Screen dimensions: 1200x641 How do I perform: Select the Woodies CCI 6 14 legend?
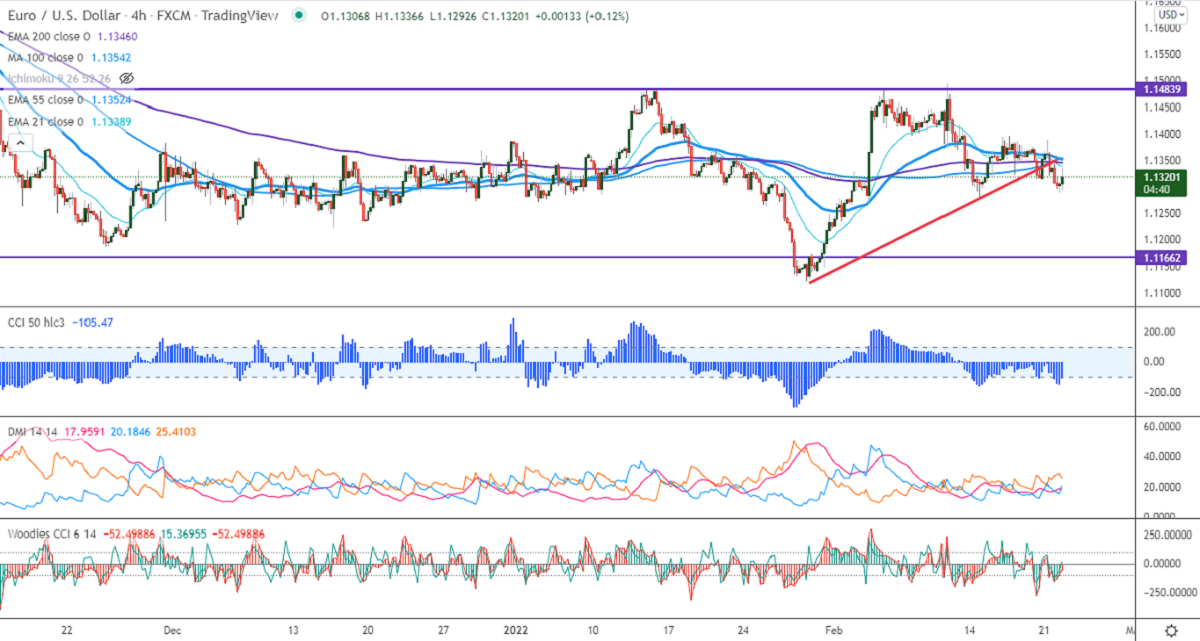pos(53,534)
